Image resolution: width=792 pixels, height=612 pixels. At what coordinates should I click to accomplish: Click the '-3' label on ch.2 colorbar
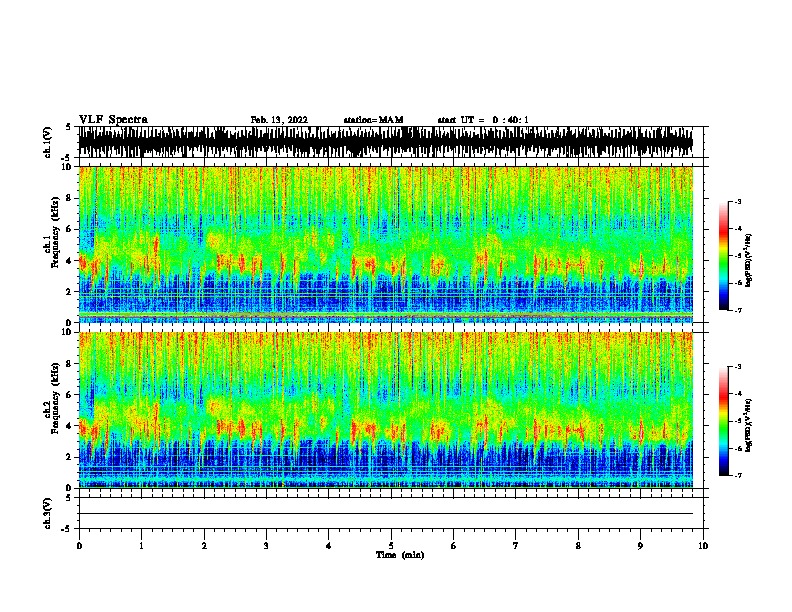pyautogui.click(x=737, y=367)
